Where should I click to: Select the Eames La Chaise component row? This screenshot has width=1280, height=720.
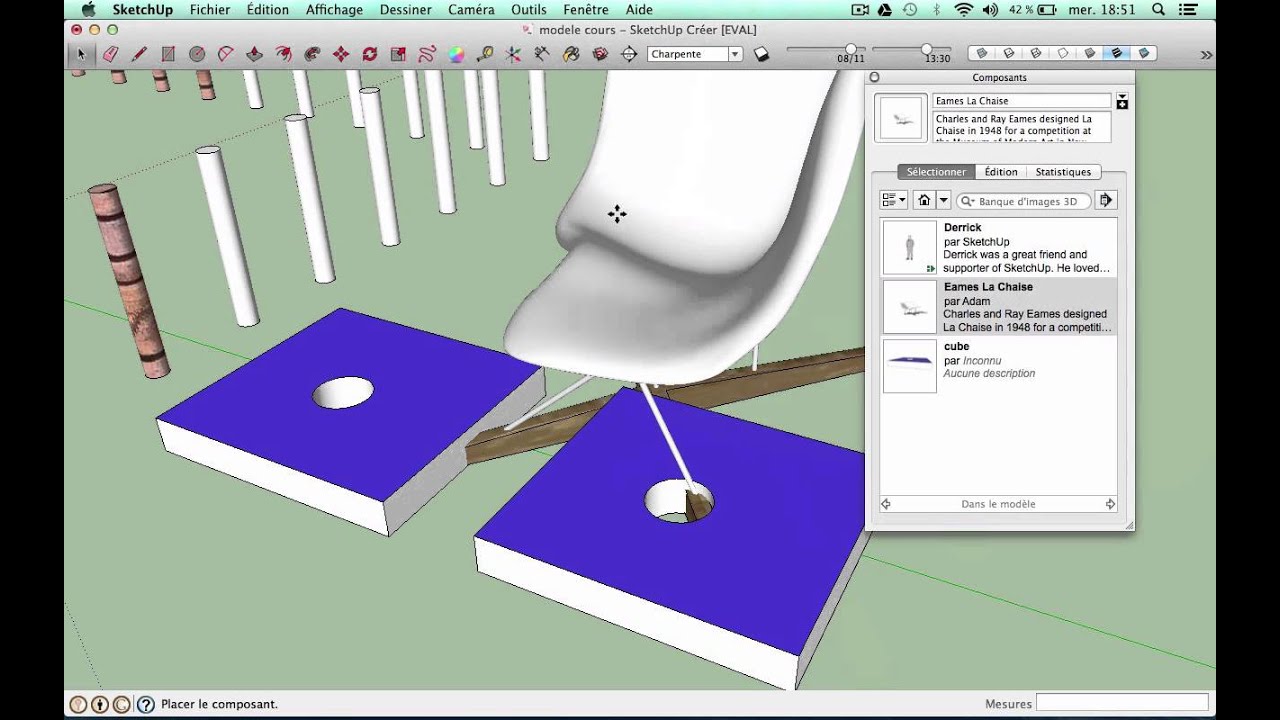(998, 307)
